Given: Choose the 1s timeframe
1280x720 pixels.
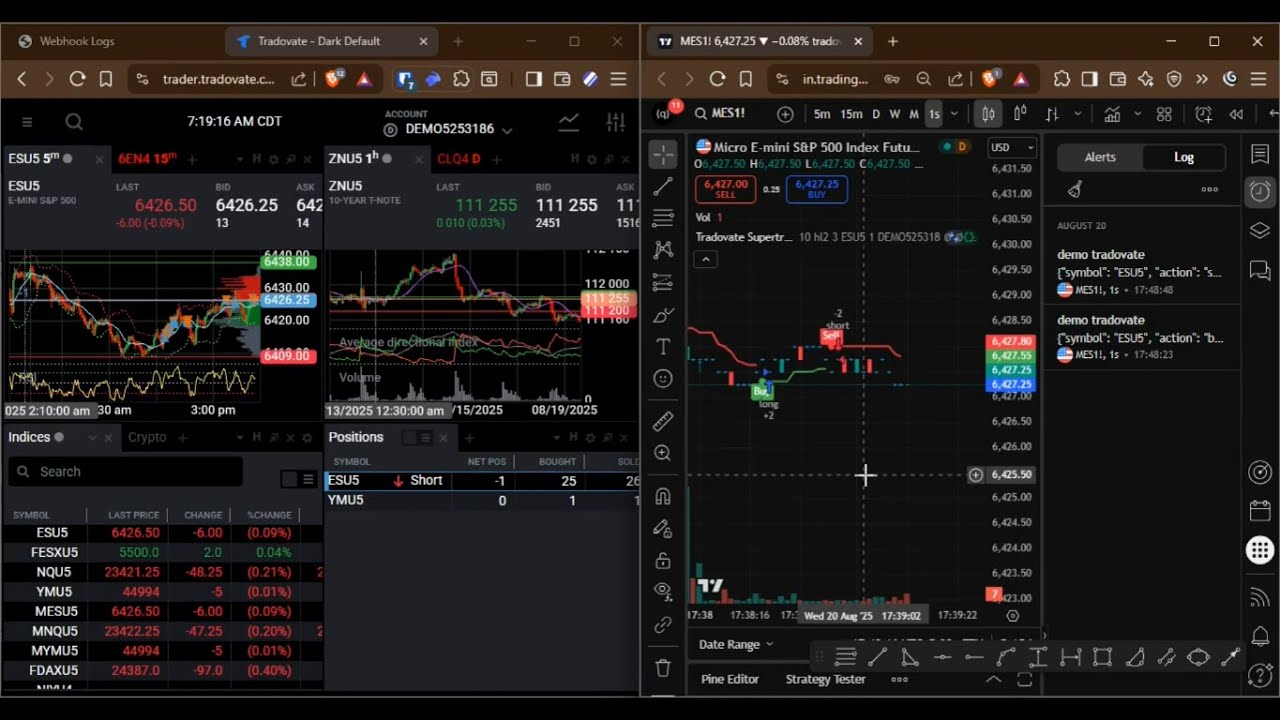Looking at the screenshot, I should pyautogui.click(x=934, y=114).
